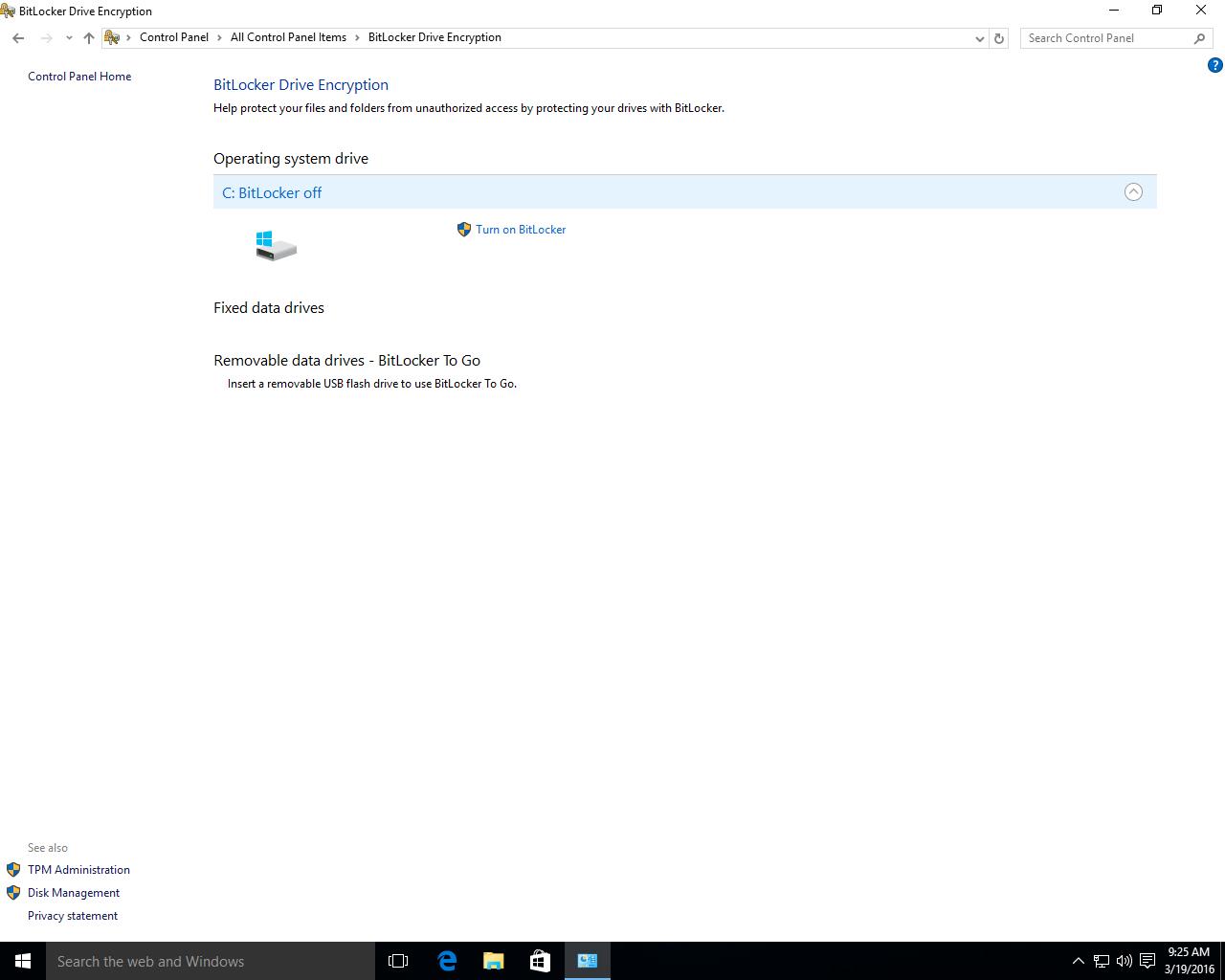Open the Privacy statement link
The width and height of the screenshot is (1225, 980).
[73, 916]
